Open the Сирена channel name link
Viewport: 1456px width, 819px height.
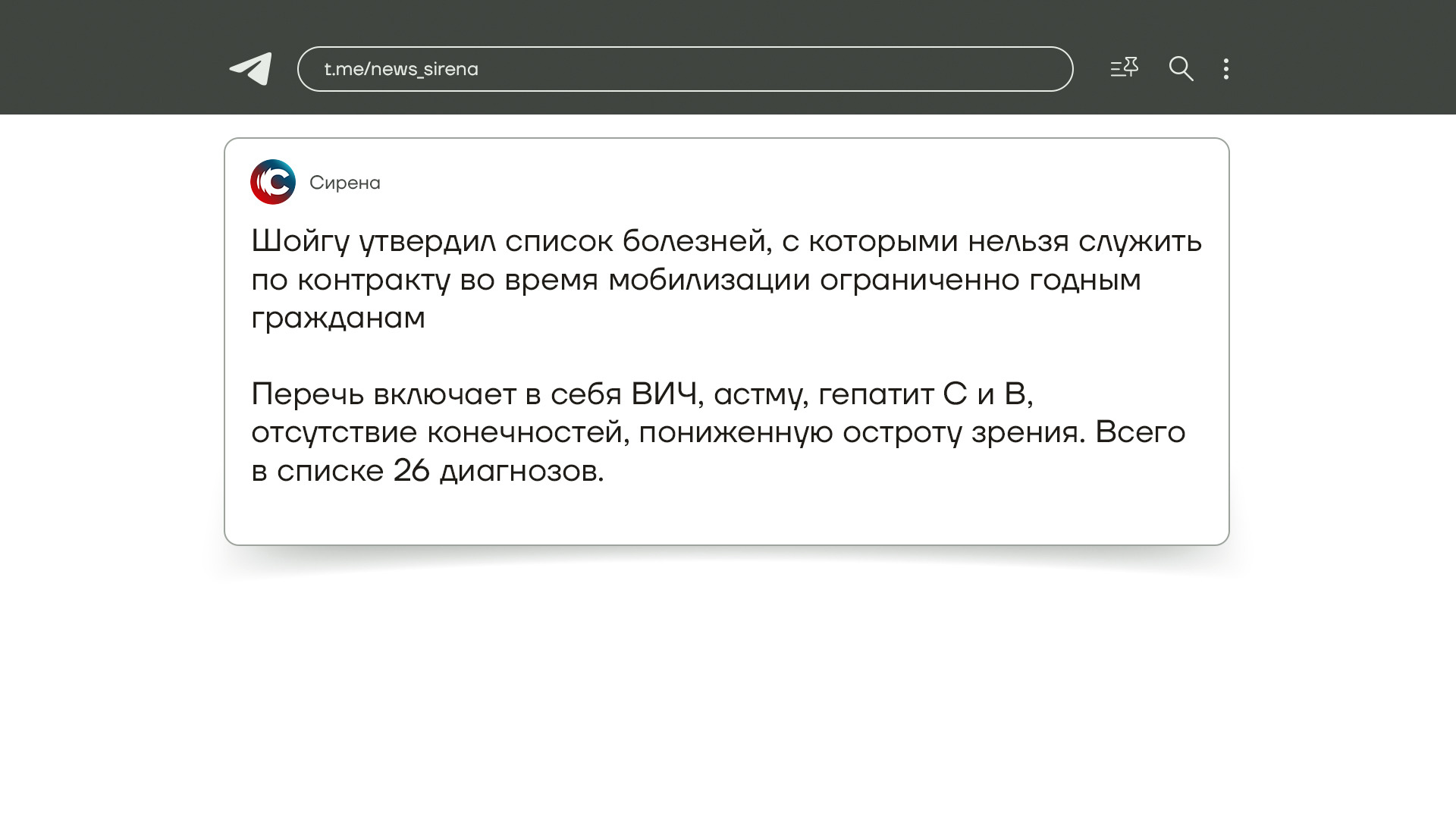pos(345,183)
